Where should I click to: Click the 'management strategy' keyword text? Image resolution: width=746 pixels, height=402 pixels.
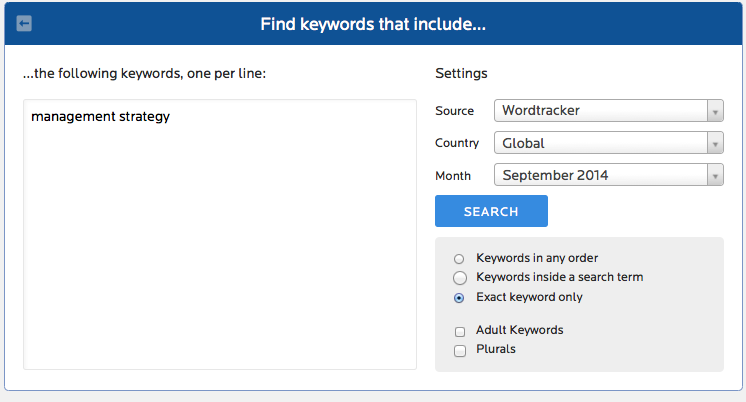[100, 117]
